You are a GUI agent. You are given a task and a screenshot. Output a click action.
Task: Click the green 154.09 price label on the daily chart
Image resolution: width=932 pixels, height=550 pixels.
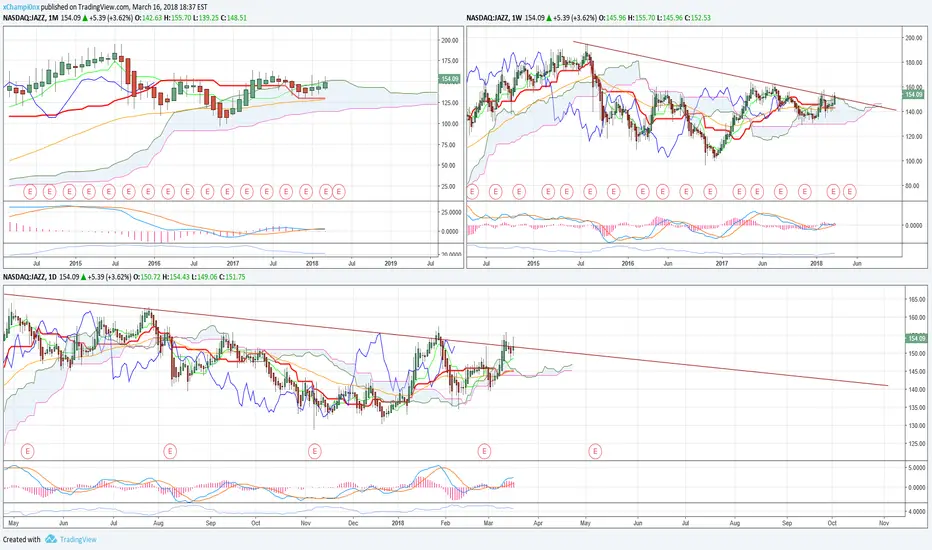tap(916, 338)
